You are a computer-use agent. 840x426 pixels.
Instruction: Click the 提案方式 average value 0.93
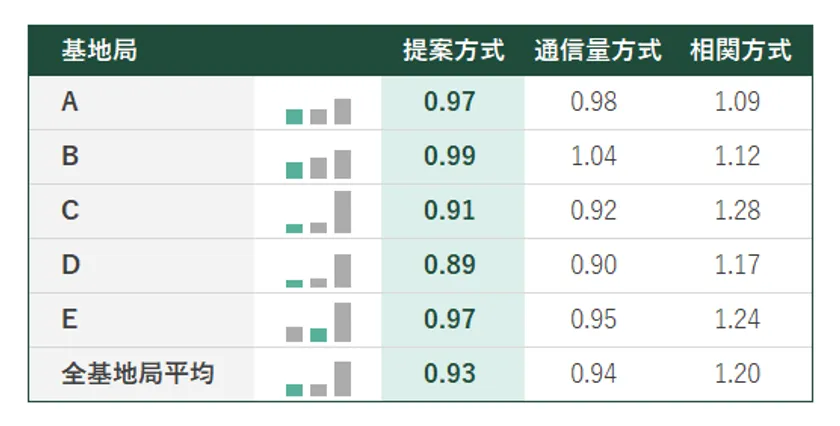pyautogui.click(x=449, y=374)
